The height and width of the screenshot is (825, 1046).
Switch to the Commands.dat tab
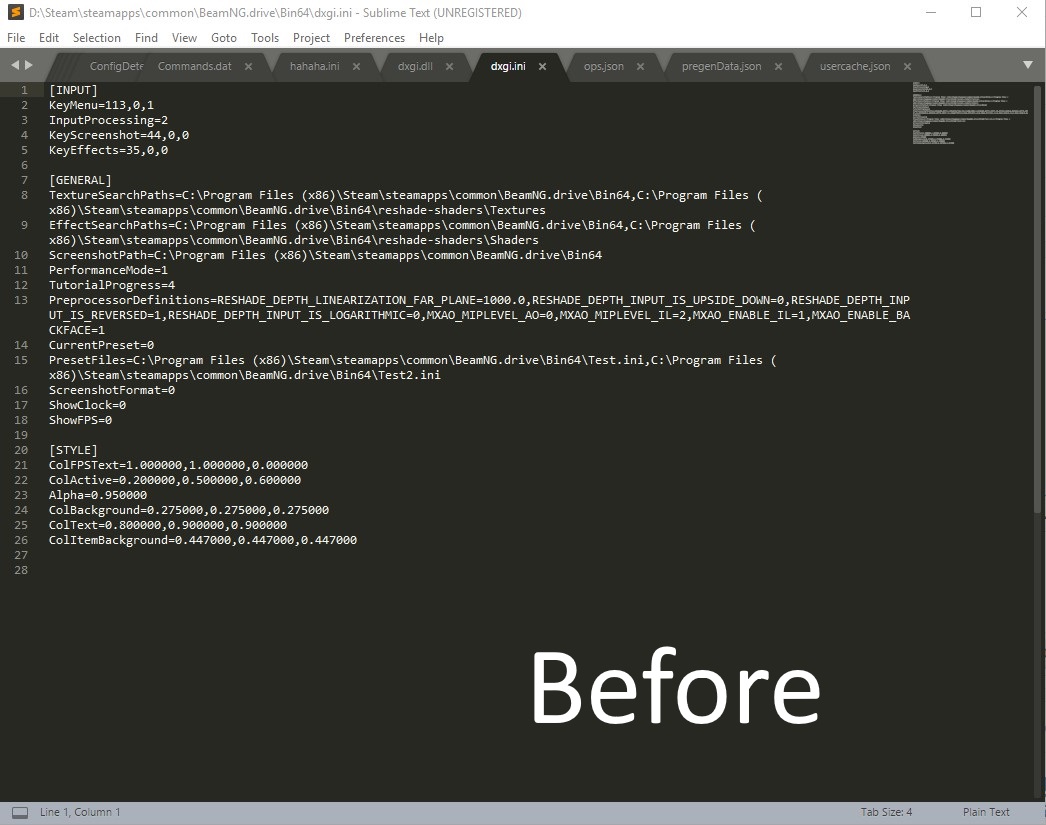click(x=195, y=66)
